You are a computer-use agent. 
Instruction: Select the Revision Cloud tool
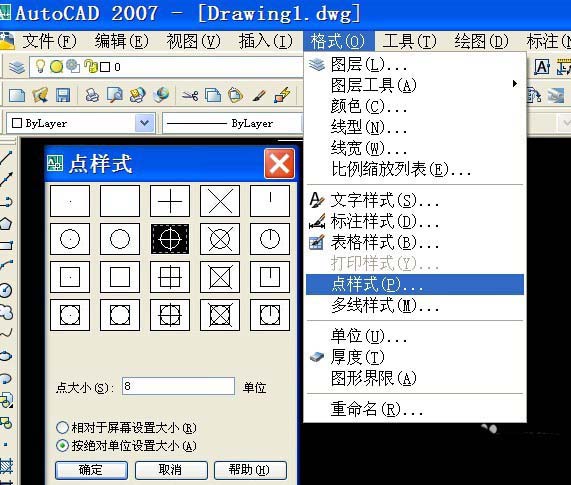click(x=6, y=312)
